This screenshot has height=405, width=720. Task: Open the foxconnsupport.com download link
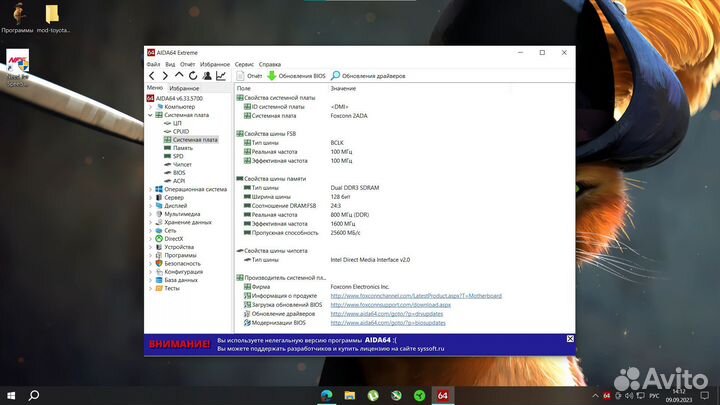390,305
